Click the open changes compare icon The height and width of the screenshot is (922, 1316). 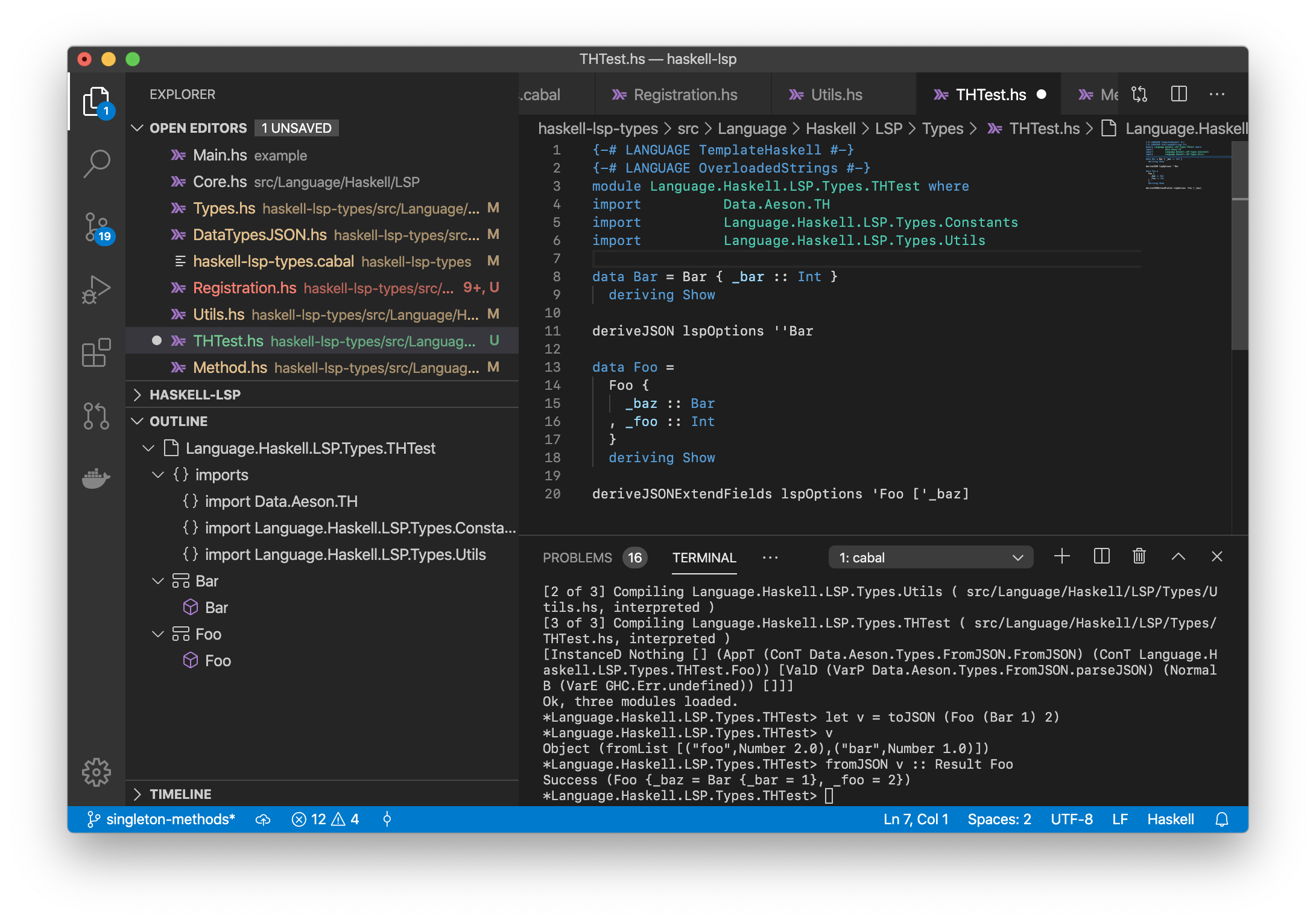point(1139,94)
